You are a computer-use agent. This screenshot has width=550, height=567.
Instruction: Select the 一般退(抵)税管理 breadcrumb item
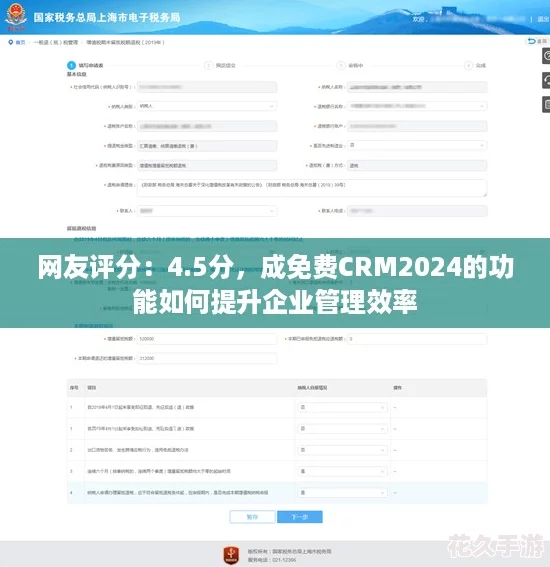pos(56,42)
